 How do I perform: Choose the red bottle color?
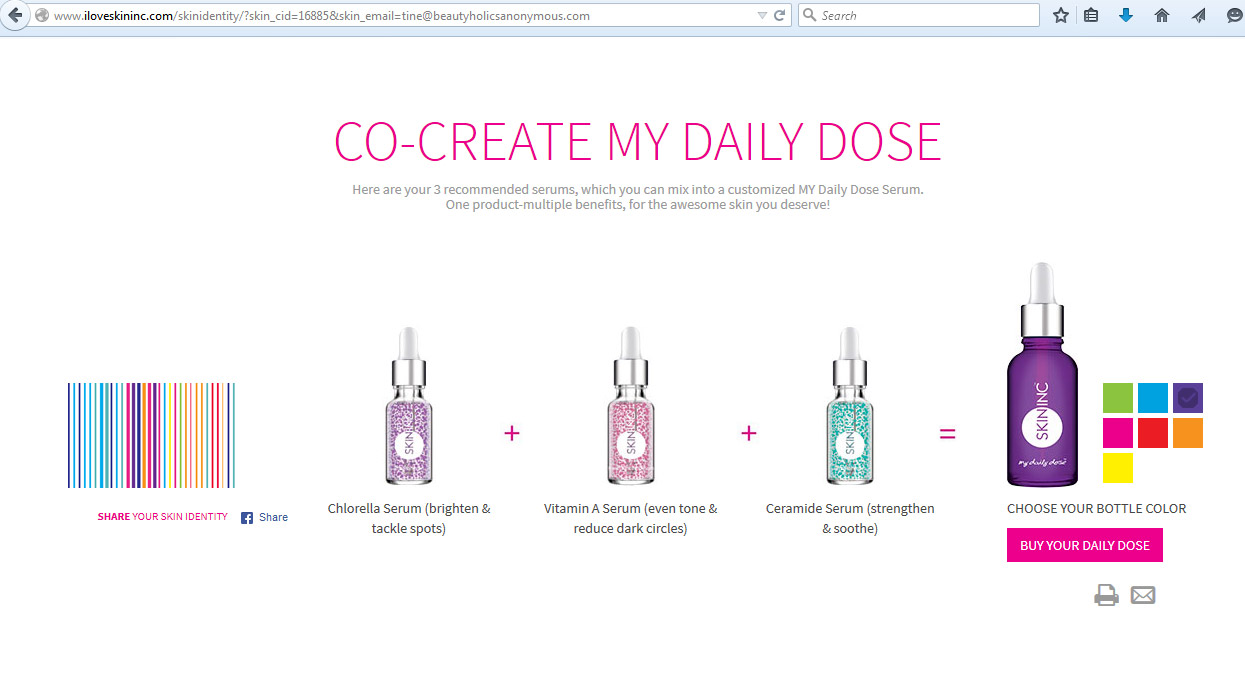click(x=1153, y=433)
